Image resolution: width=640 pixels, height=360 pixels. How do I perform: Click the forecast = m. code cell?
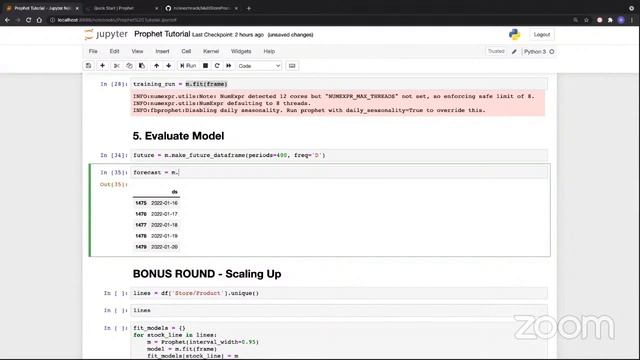[339, 173]
